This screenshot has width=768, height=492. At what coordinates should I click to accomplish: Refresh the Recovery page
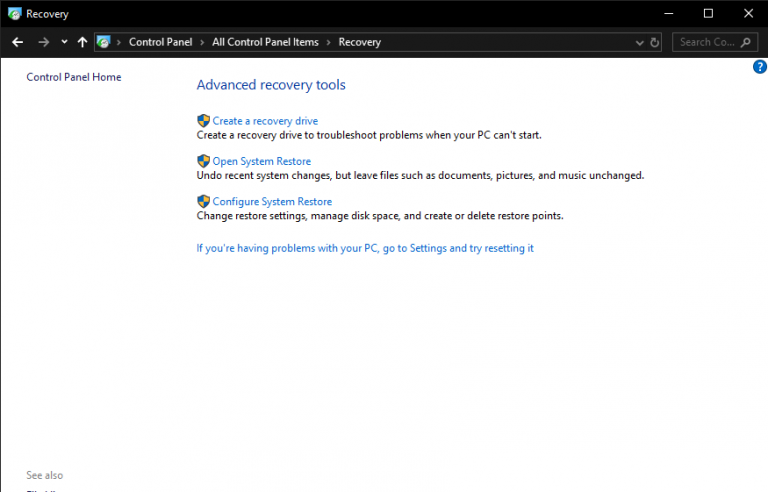point(654,43)
